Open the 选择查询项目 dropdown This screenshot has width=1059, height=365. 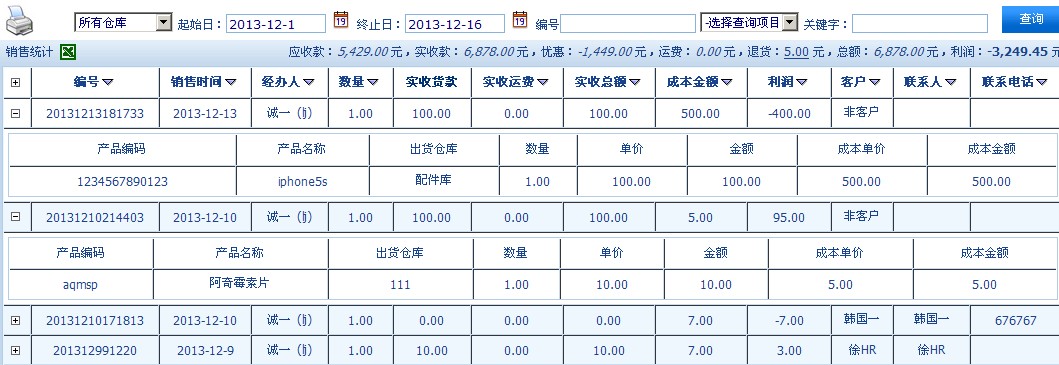point(750,23)
